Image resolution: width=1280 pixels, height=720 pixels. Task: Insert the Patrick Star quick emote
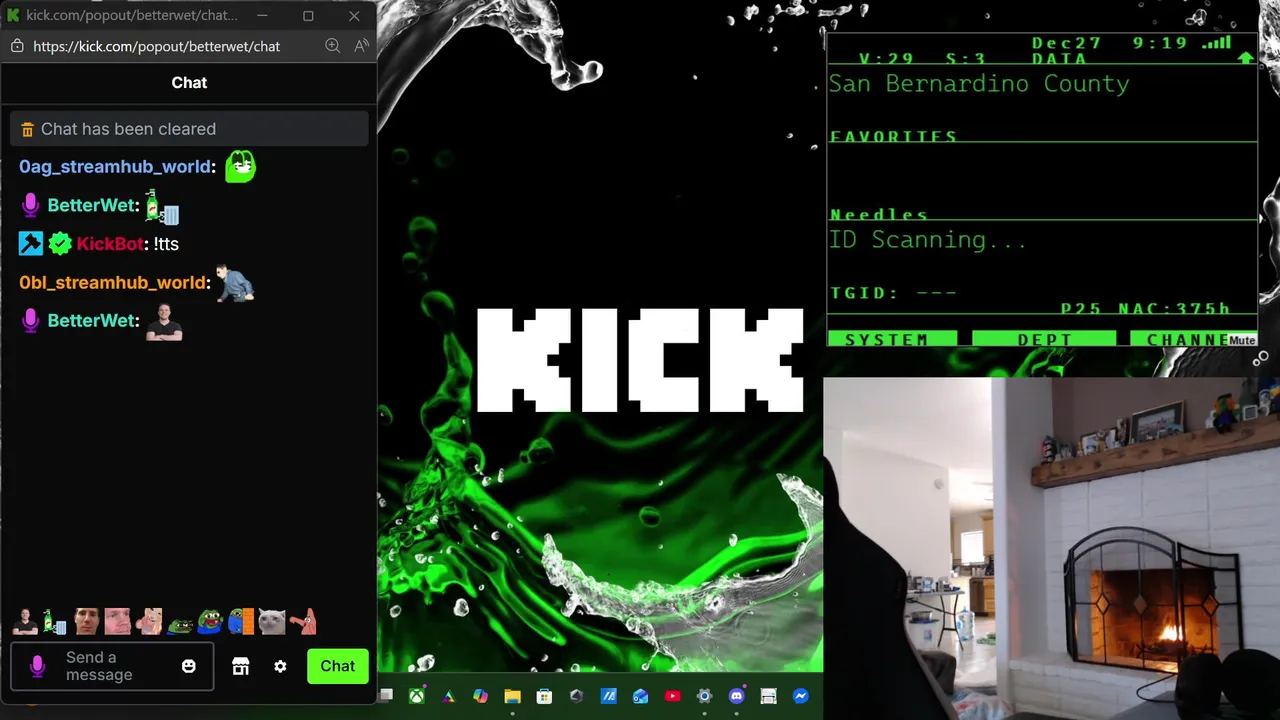coord(303,622)
